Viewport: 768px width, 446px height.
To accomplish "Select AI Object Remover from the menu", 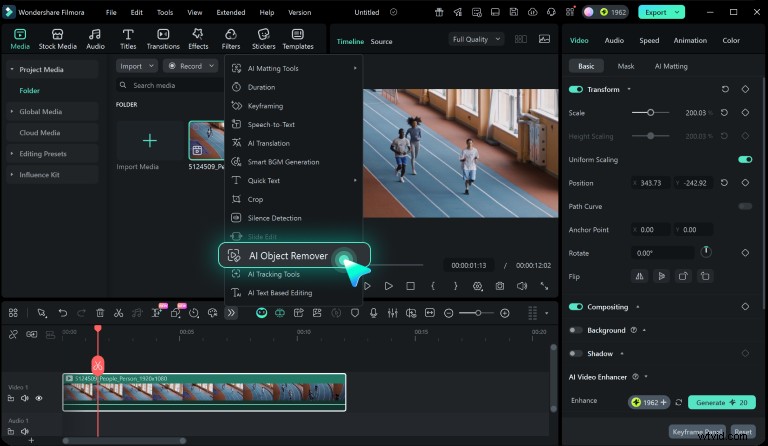I will pyautogui.click(x=288, y=256).
